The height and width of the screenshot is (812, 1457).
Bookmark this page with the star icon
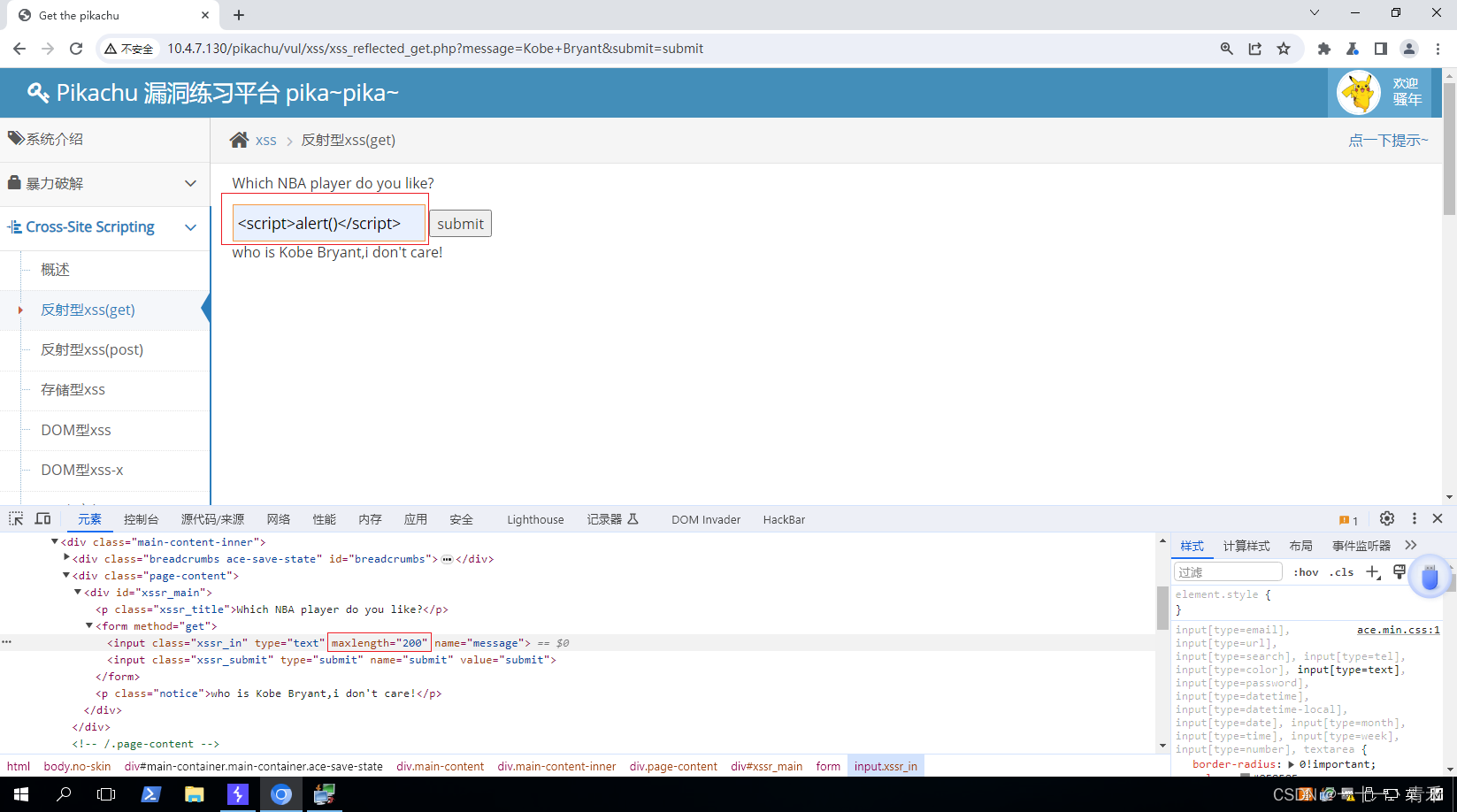(1284, 49)
